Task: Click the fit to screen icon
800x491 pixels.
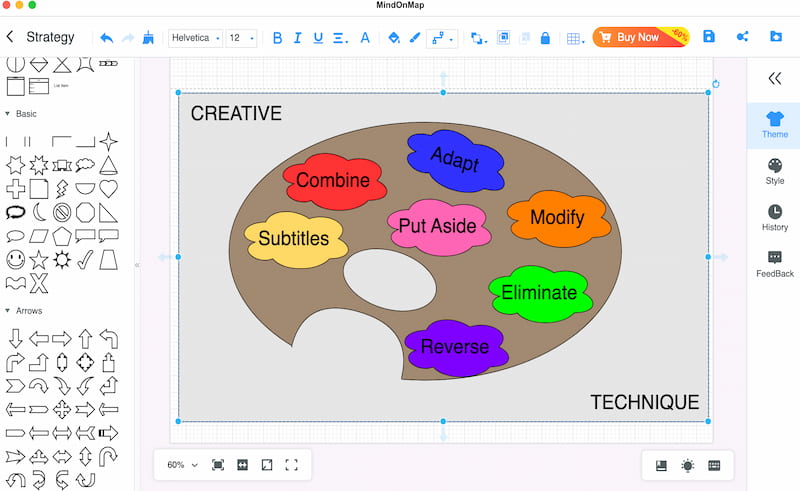Action: pos(218,465)
